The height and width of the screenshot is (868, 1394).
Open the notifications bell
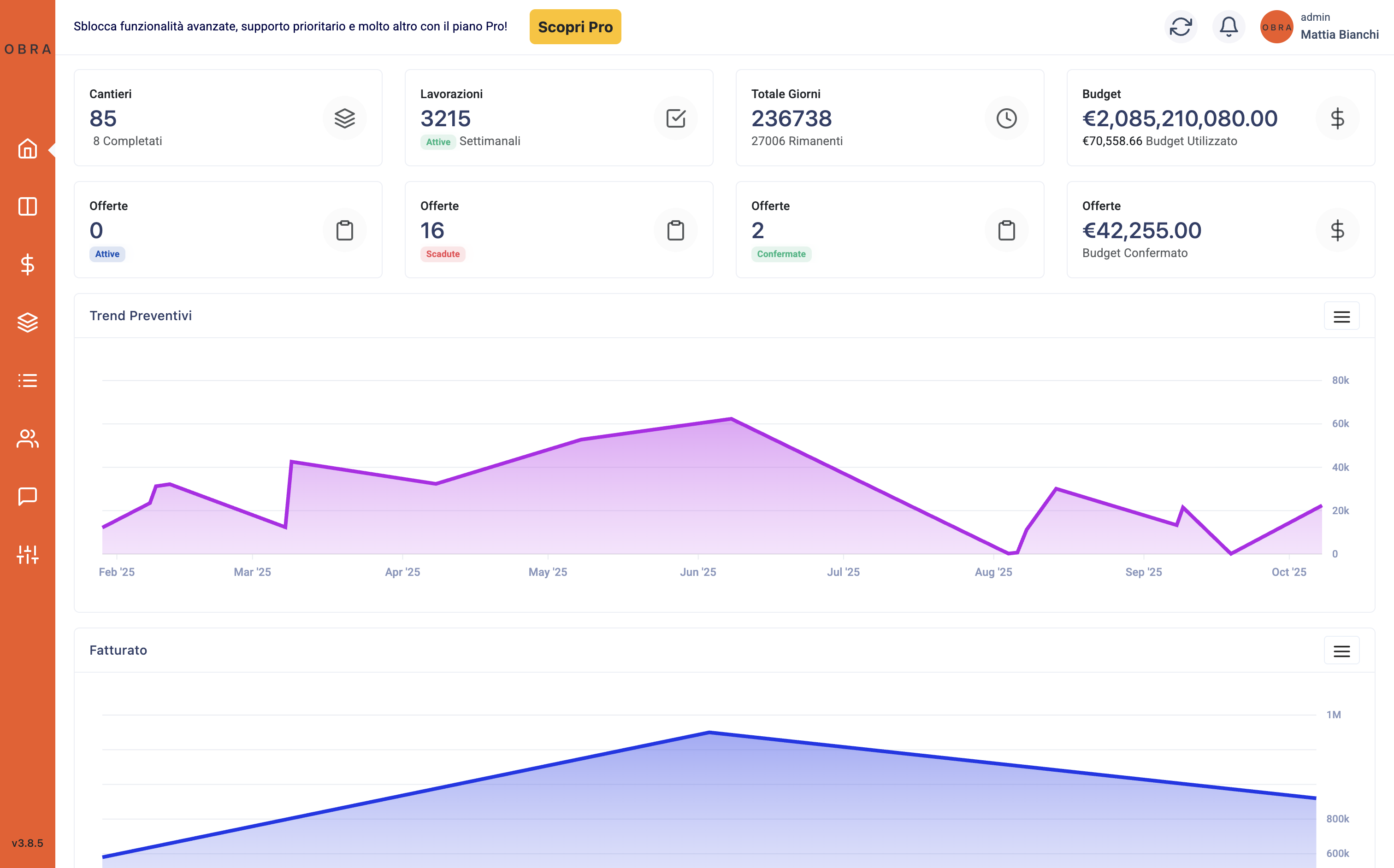[1228, 27]
